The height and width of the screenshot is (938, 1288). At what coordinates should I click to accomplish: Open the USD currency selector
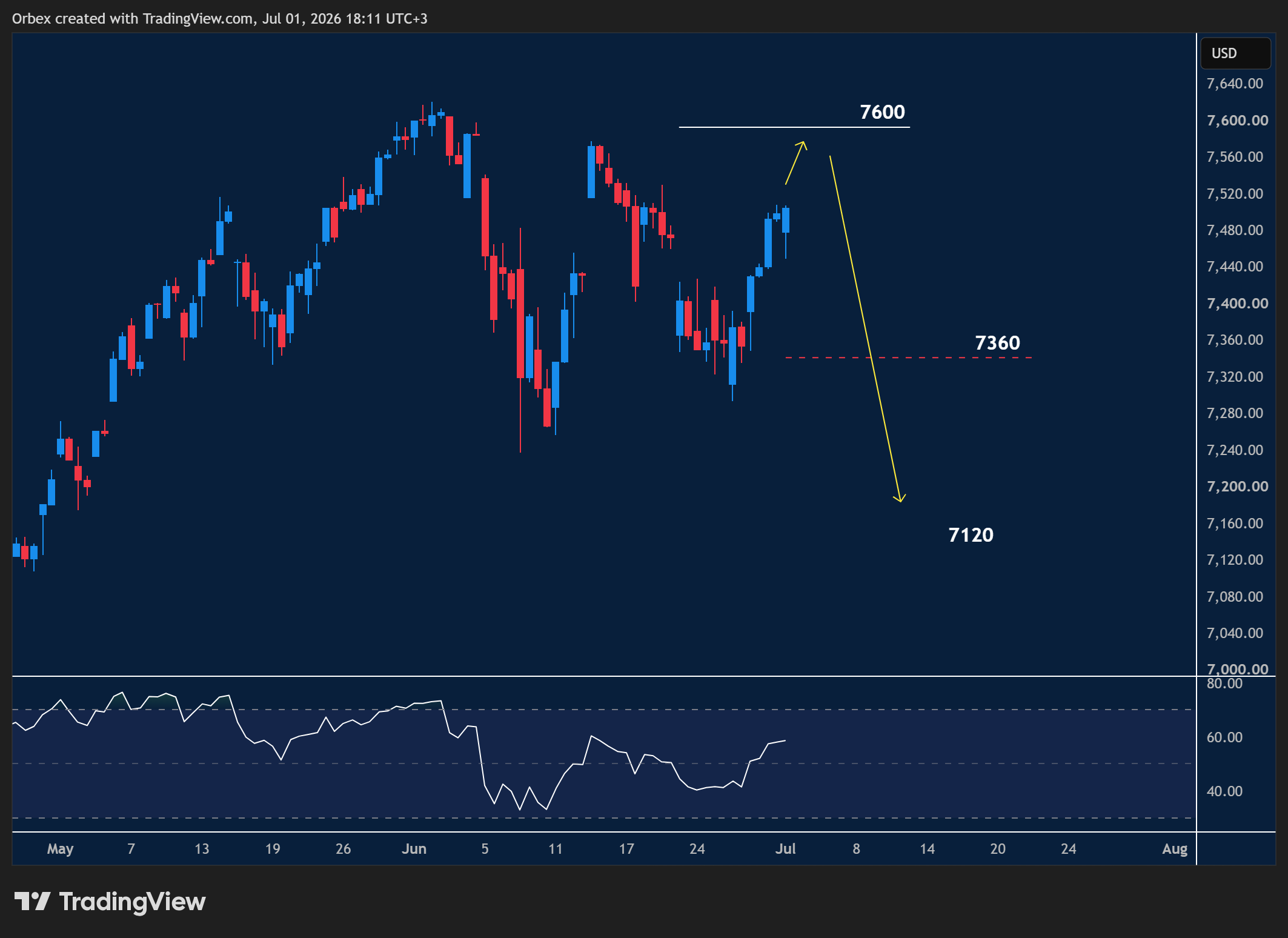pos(1235,53)
